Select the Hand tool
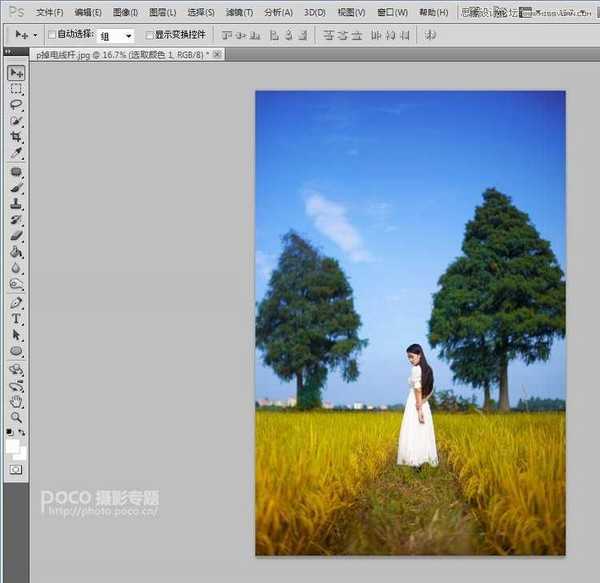 pyautogui.click(x=16, y=401)
